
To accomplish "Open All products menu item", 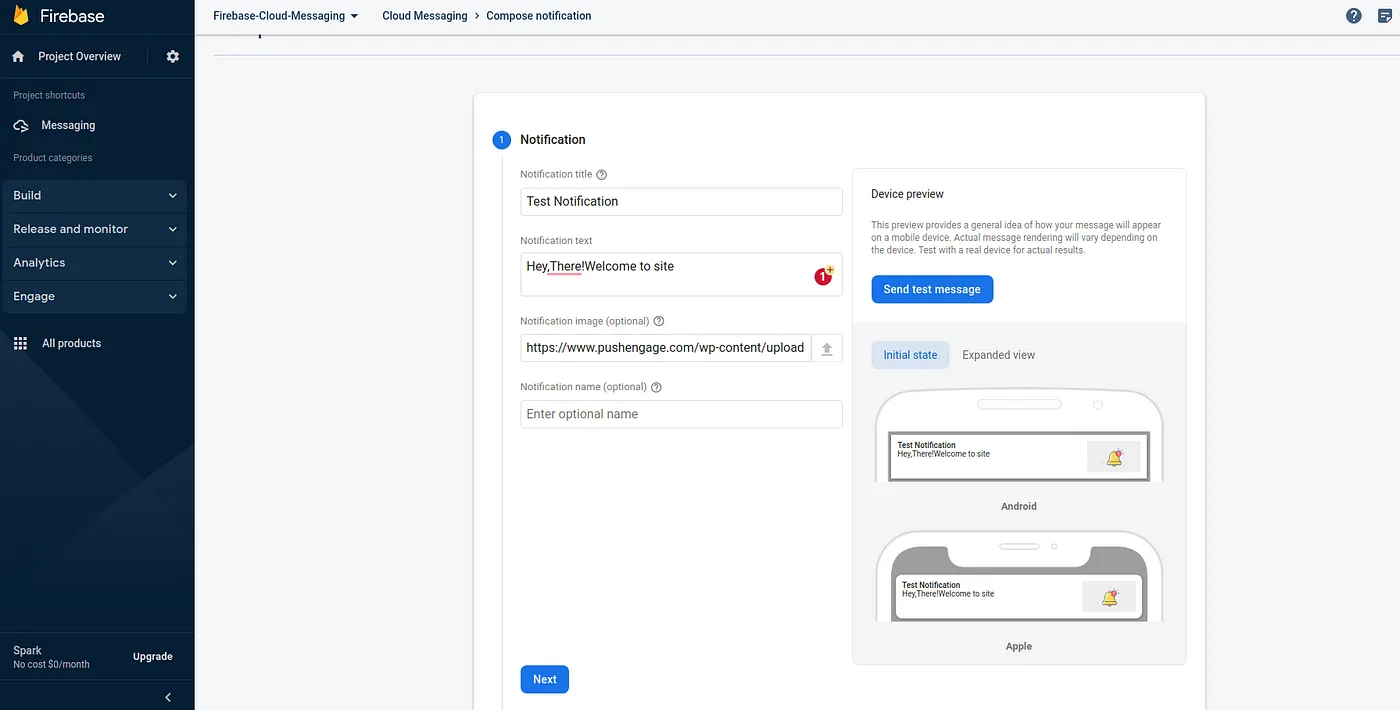I will click(x=71, y=343).
